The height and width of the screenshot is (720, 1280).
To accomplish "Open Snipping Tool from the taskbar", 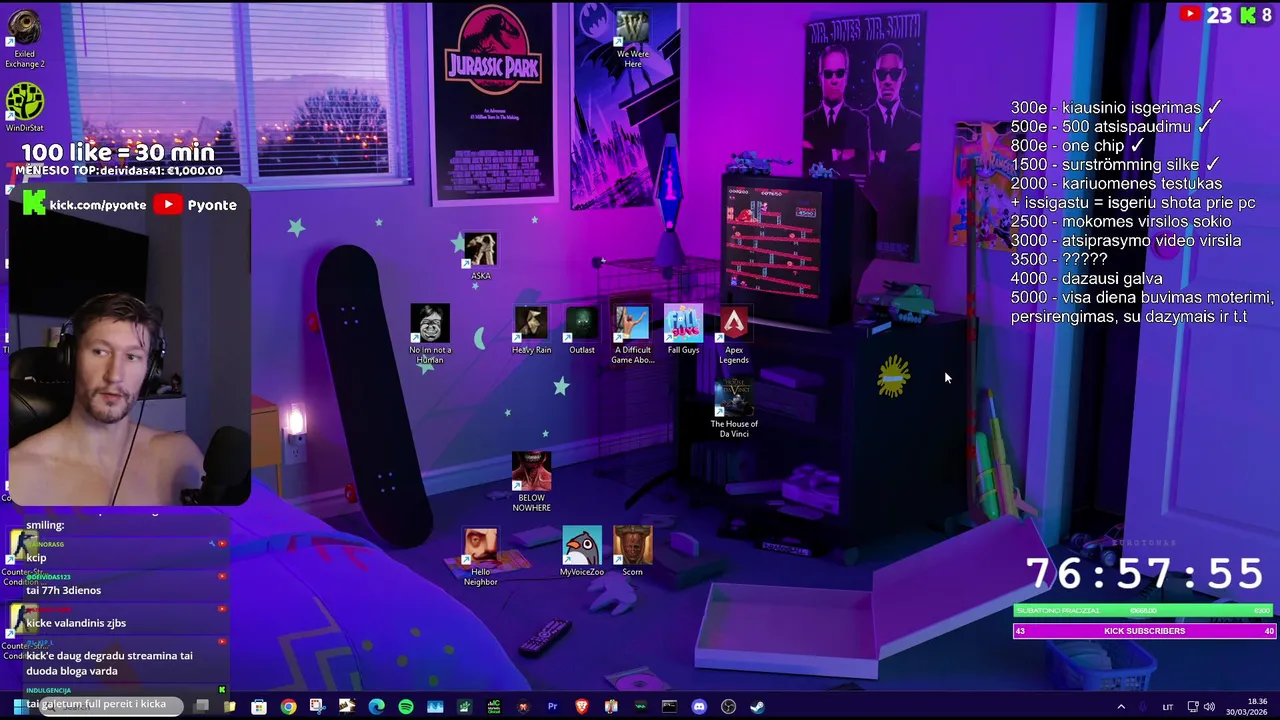I will 317,706.
